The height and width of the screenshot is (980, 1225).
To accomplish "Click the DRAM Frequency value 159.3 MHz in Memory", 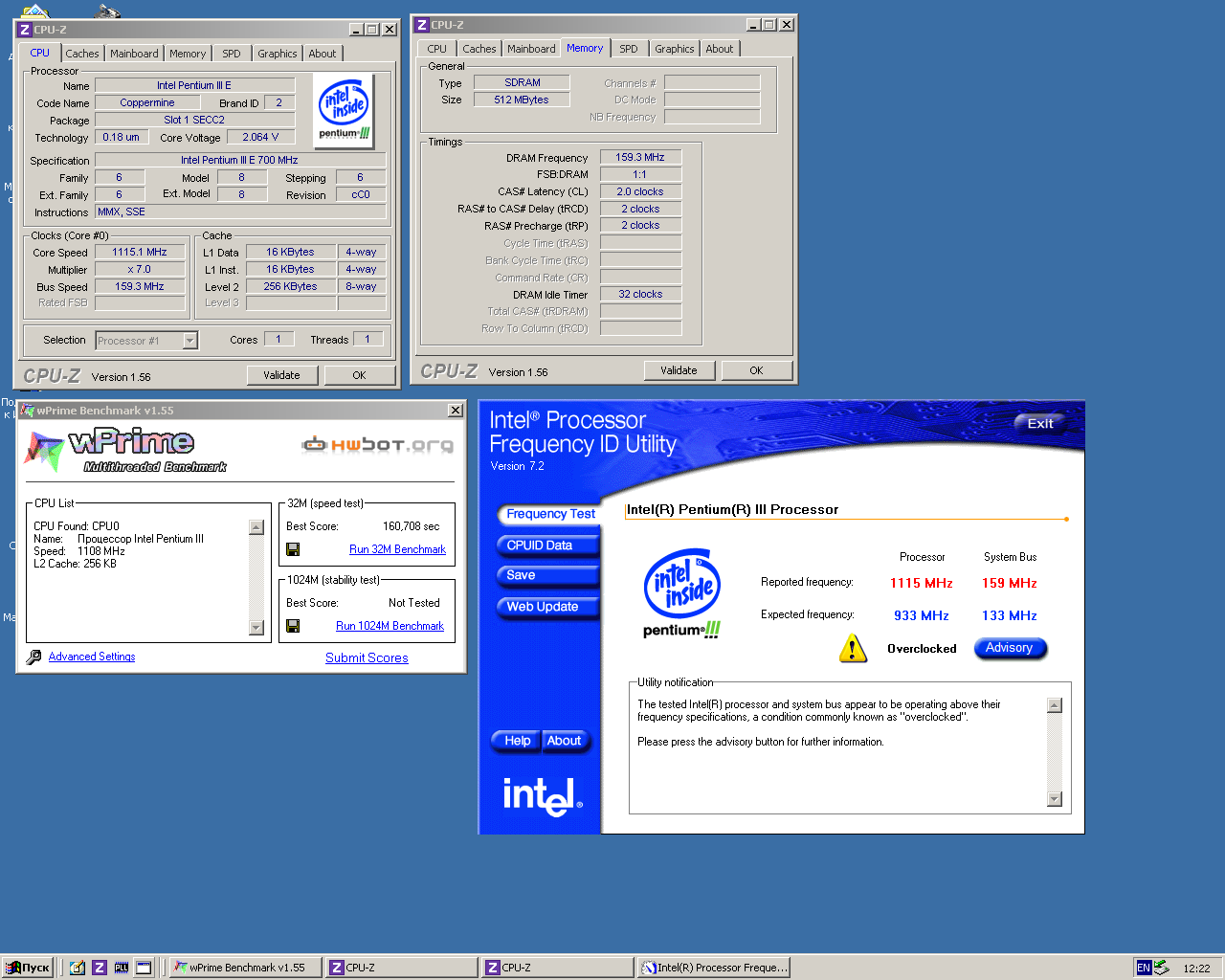I will pyautogui.click(x=640, y=157).
